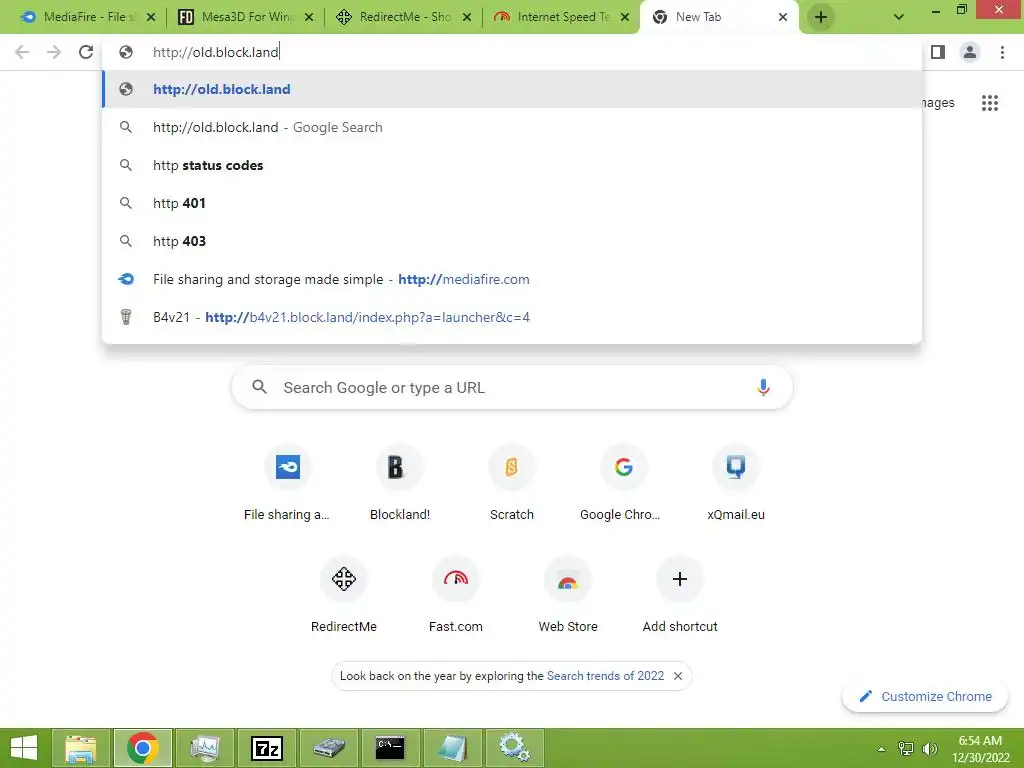Viewport: 1024px width, 768px height.
Task: Click Add shortcut plus tile
Action: click(679, 594)
